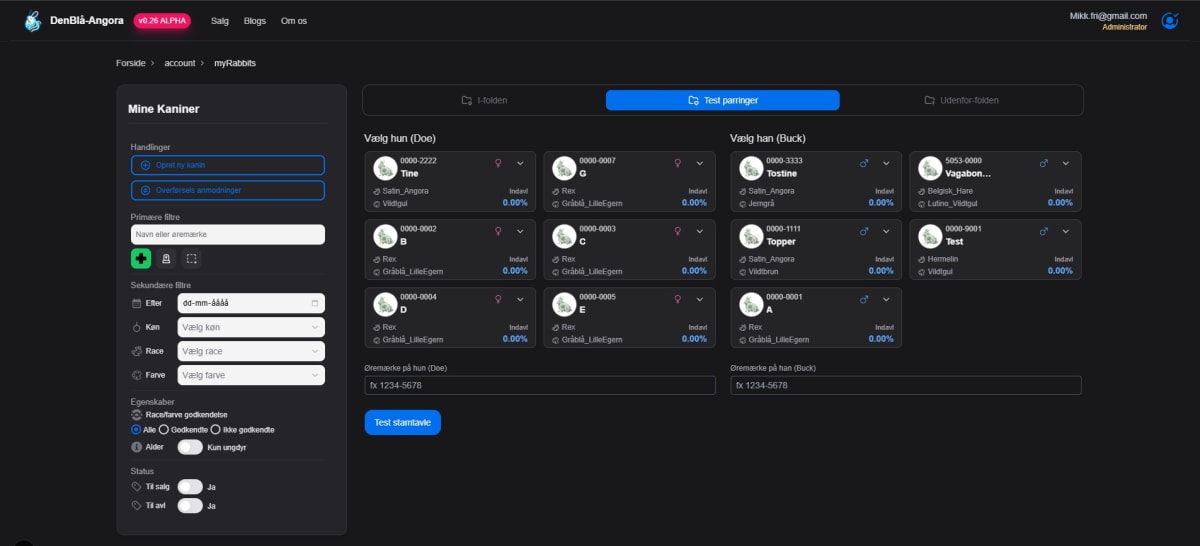Open the calendar picker in the Efter date field
The width and height of the screenshot is (1200, 546).
315,302
